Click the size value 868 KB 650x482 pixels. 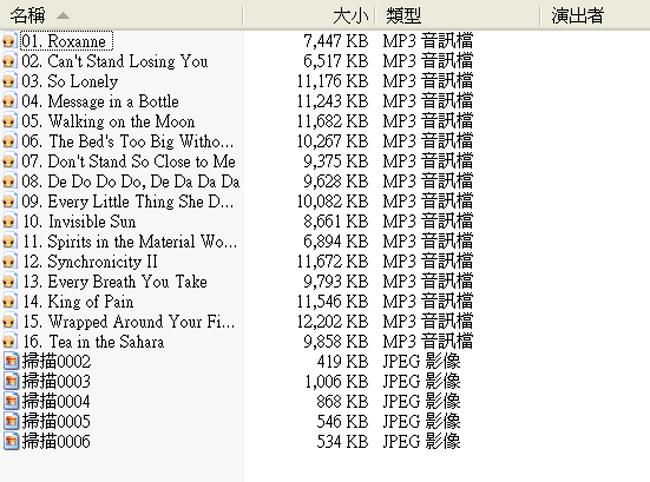pyautogui.click(x=343, y=401)
